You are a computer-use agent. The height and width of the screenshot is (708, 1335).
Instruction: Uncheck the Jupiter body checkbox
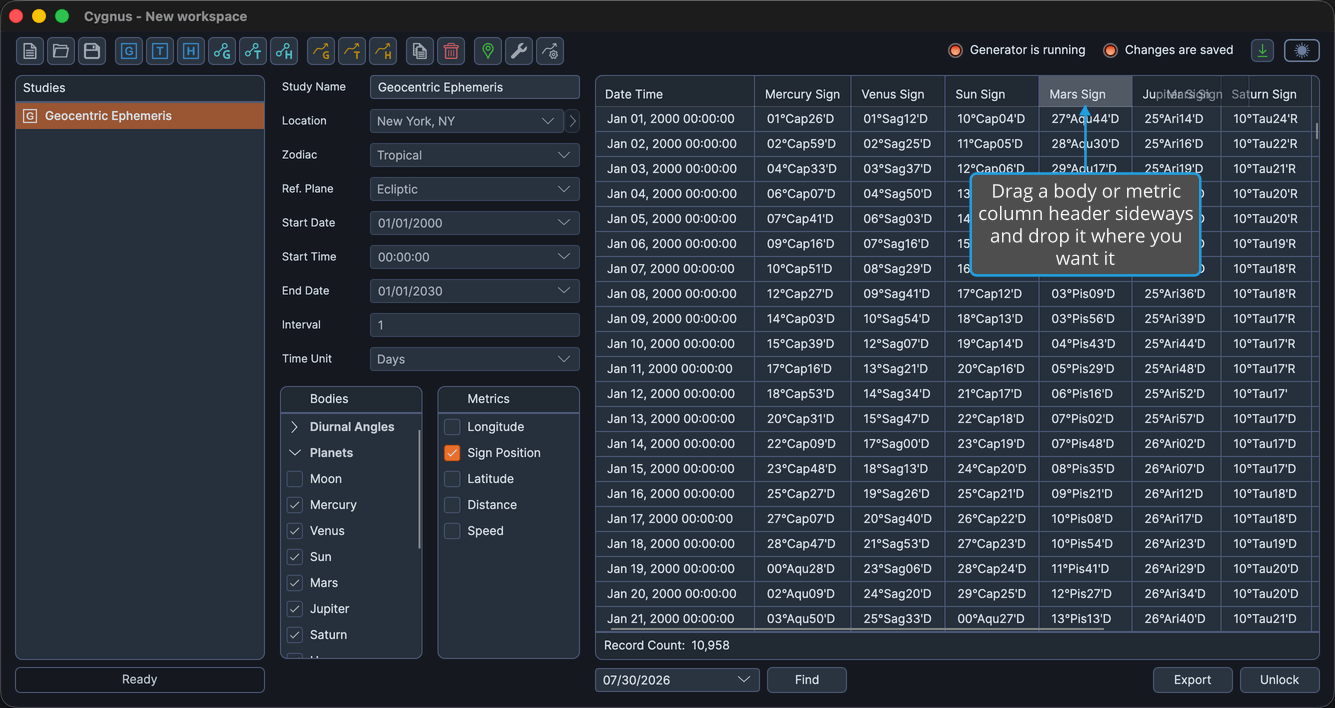[295, 609]
